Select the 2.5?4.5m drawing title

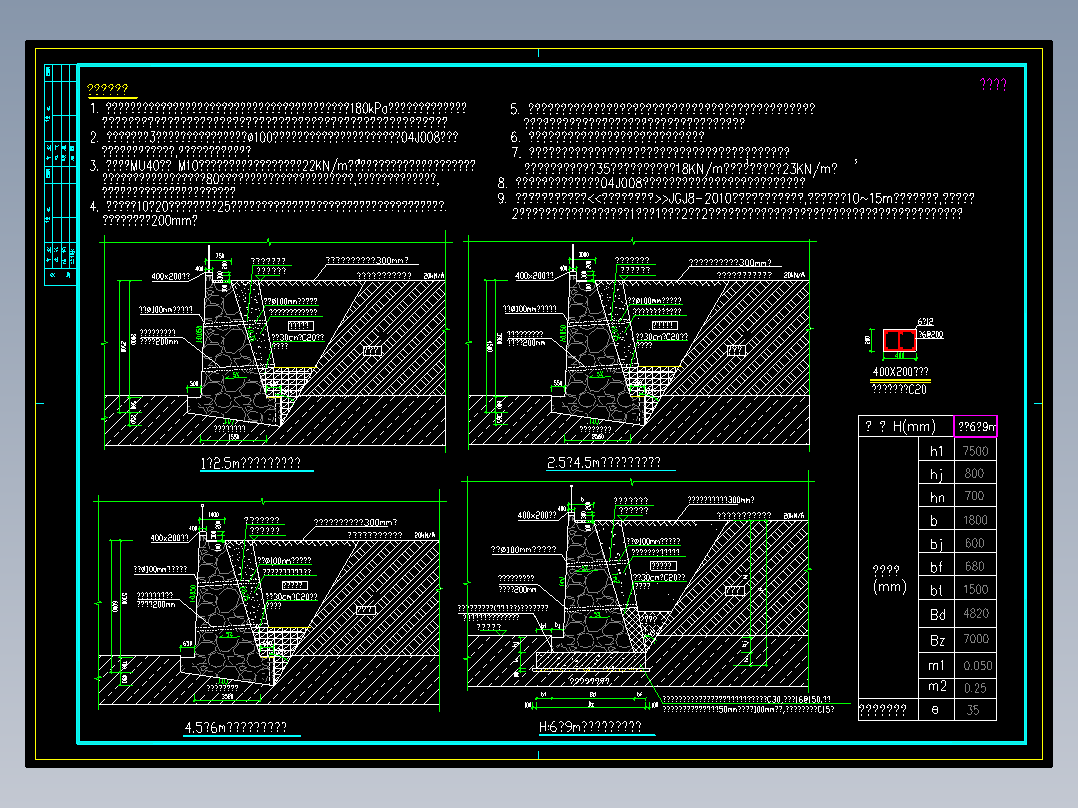(604, 462)
